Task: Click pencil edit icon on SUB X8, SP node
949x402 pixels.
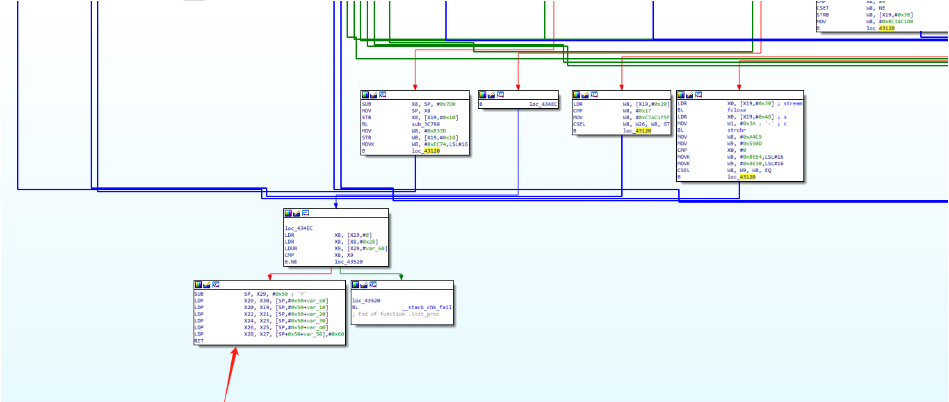Action: pyautogui.click(x=373, y=95)
